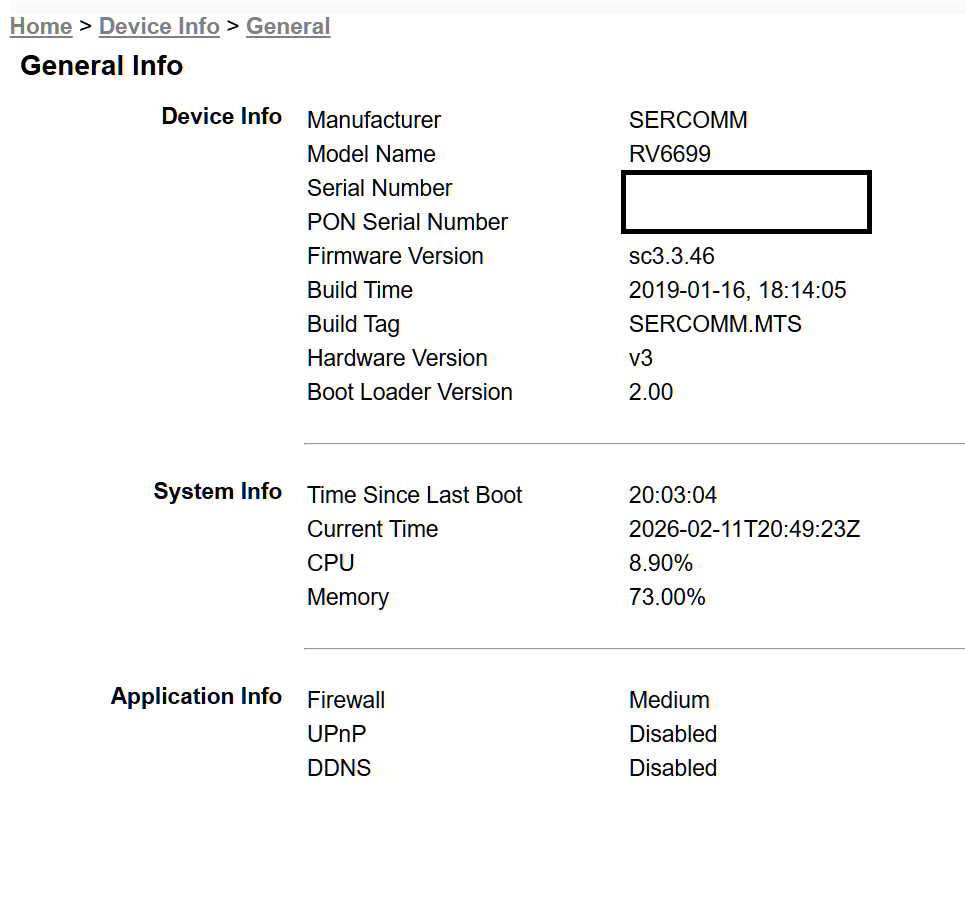Click the Home breadcrumb link
The width and height of the screenshot is (965, 907).
click(x=40, y=27)
